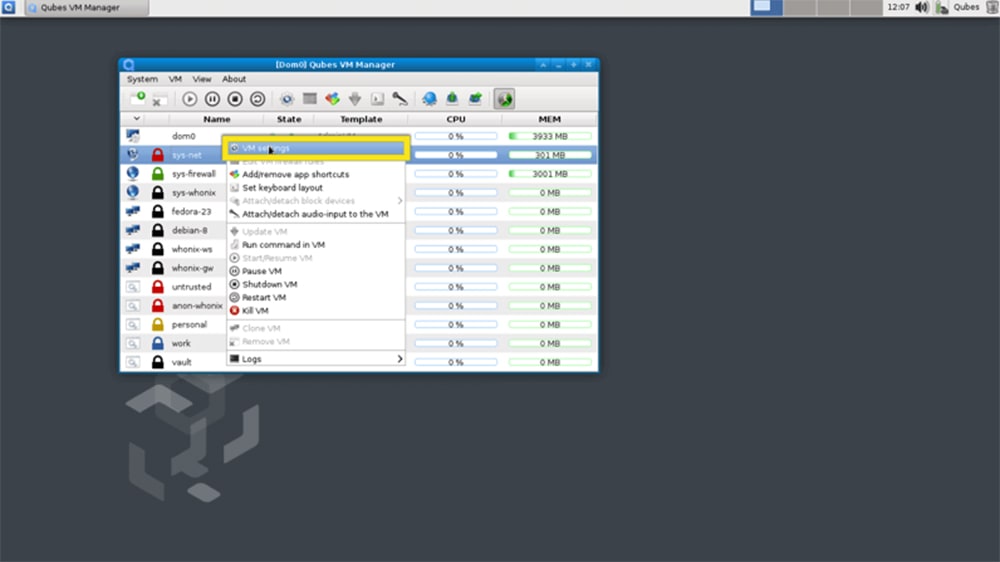Click the globe icon of sys-whonix row
Screen dimensions: 1000x562
(x=133, y=192)
